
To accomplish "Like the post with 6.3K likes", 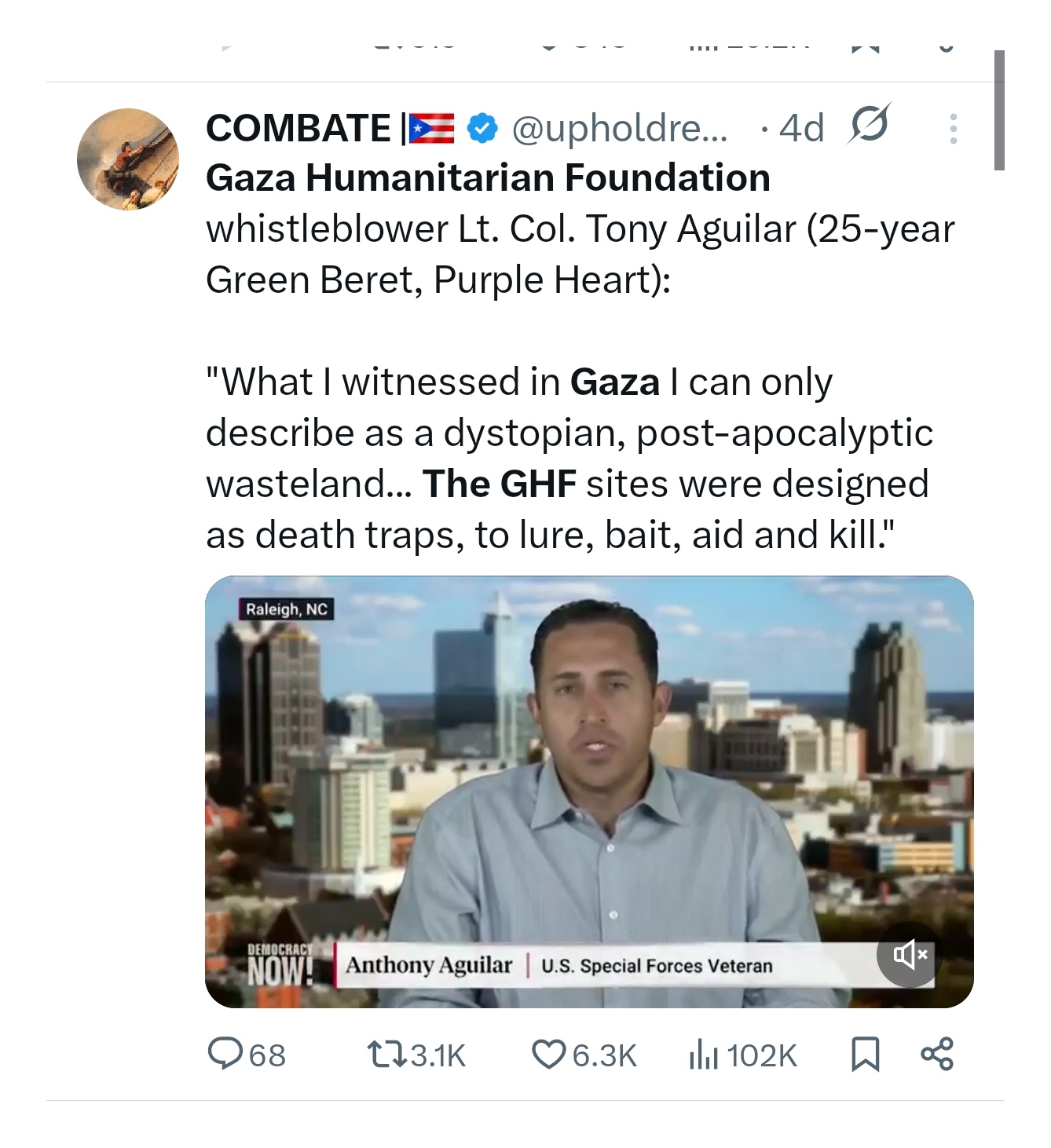I will (548, 1054).
